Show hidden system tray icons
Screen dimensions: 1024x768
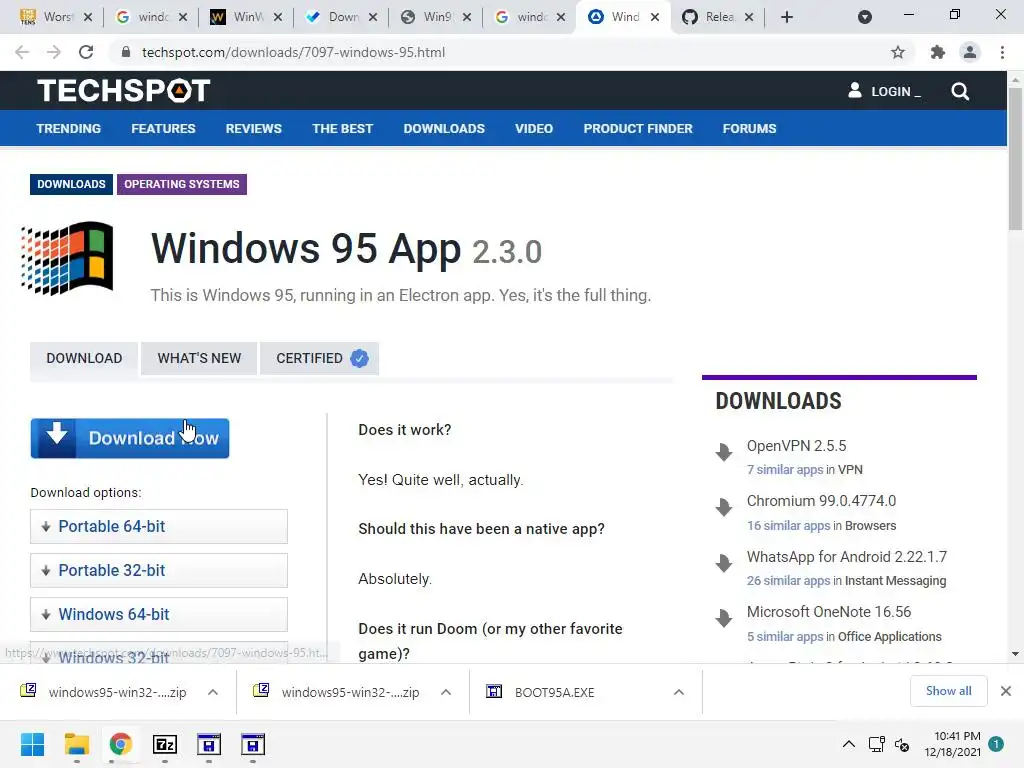[x=848, y=744]
